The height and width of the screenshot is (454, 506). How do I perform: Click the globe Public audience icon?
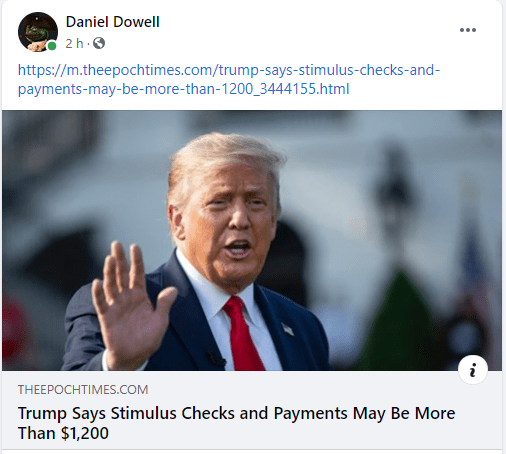click(x=99, y=43)
